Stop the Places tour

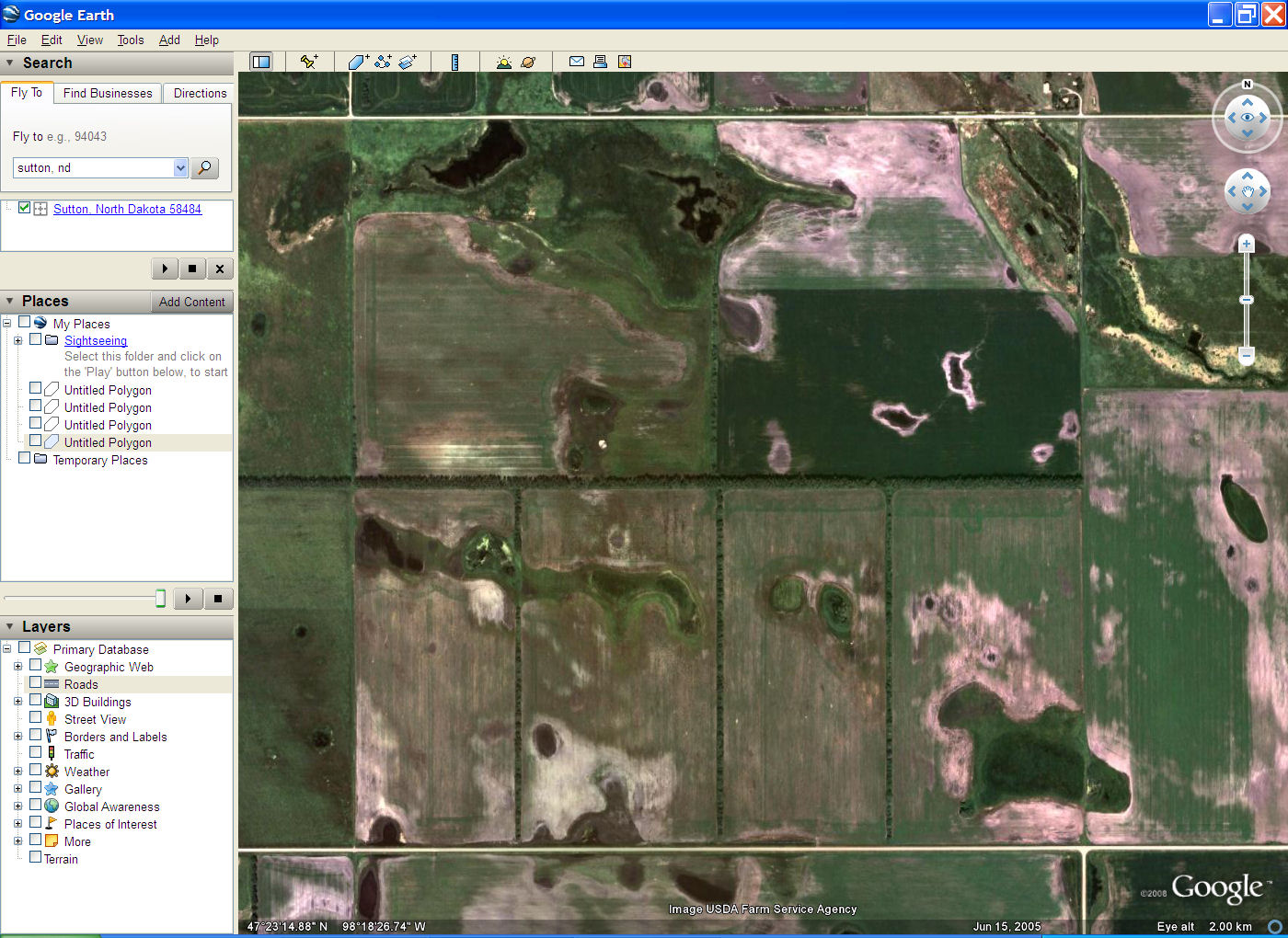[x=218, y=599]
